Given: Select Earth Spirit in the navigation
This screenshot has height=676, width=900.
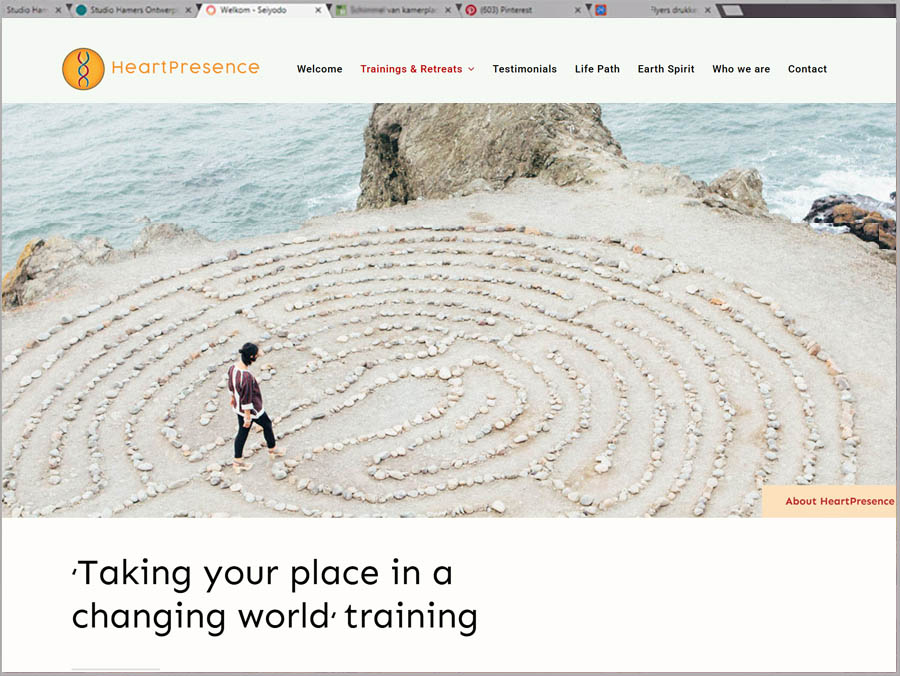Looking at the screenshot, I should 666,69.
